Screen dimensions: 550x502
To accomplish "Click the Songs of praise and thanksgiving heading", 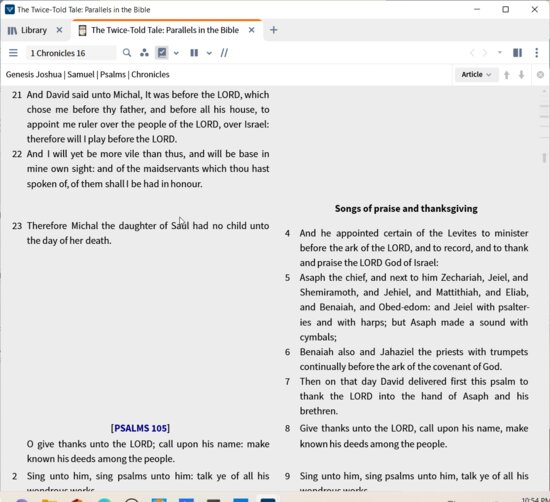I will point(406,209).
